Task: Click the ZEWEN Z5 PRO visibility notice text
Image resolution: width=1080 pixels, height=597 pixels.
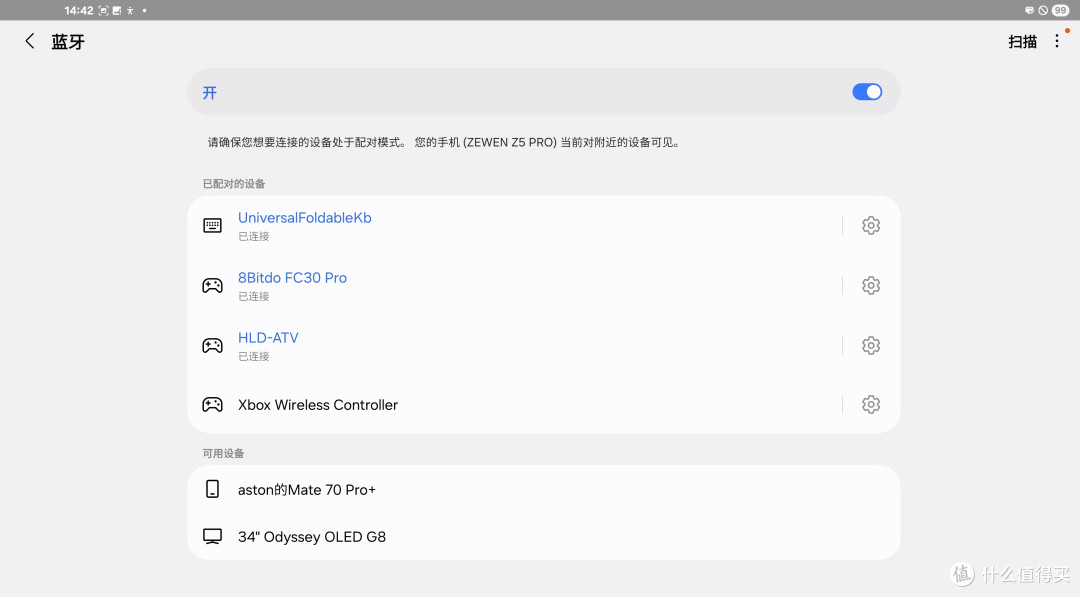Action: click(444, 143)
